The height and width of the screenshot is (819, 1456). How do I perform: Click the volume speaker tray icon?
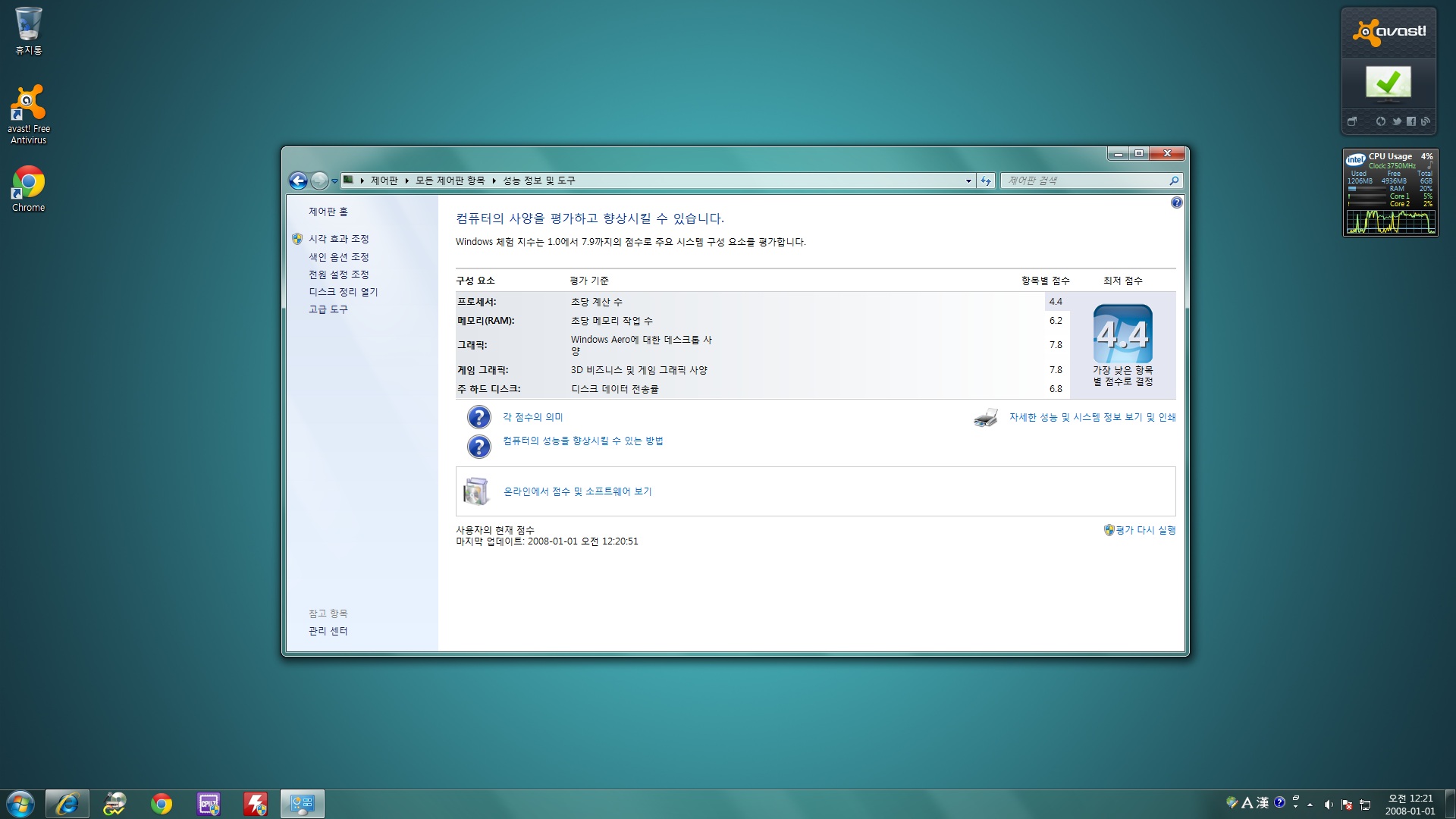tap(1328, 805)
